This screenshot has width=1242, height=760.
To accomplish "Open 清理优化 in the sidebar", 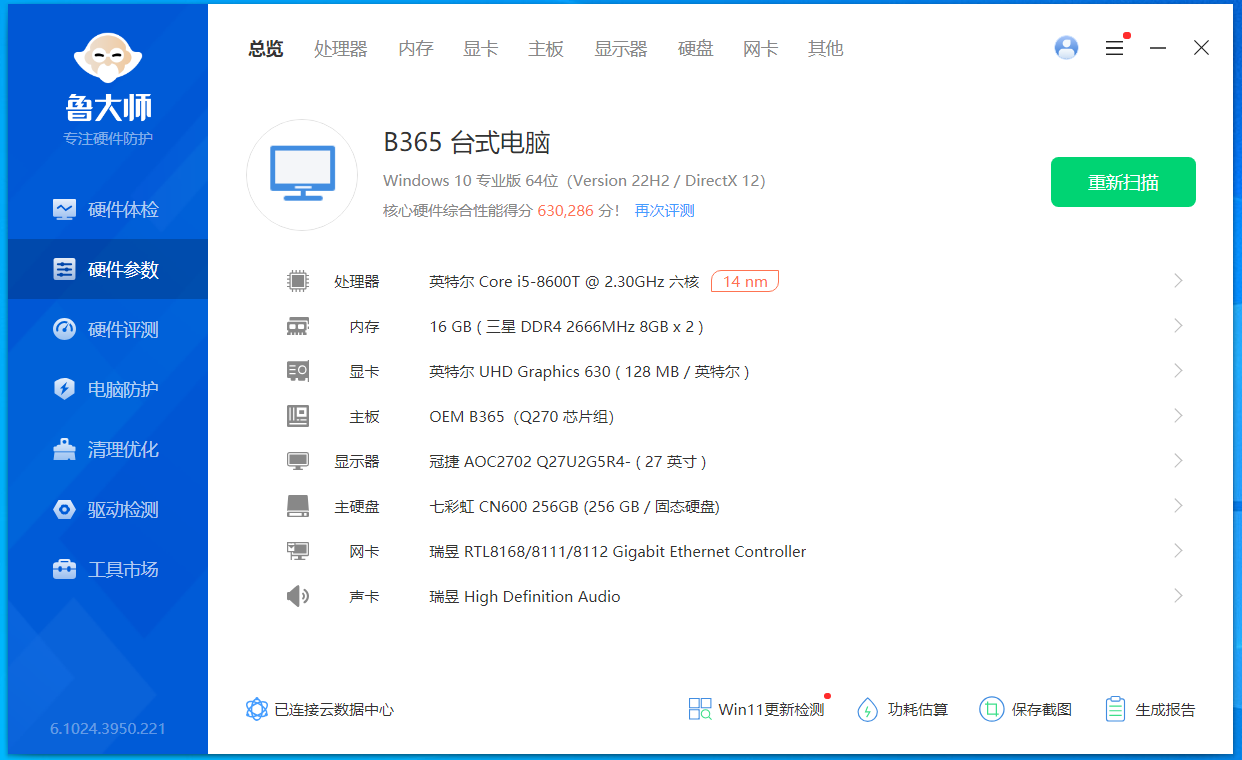I will click(108, 449).
